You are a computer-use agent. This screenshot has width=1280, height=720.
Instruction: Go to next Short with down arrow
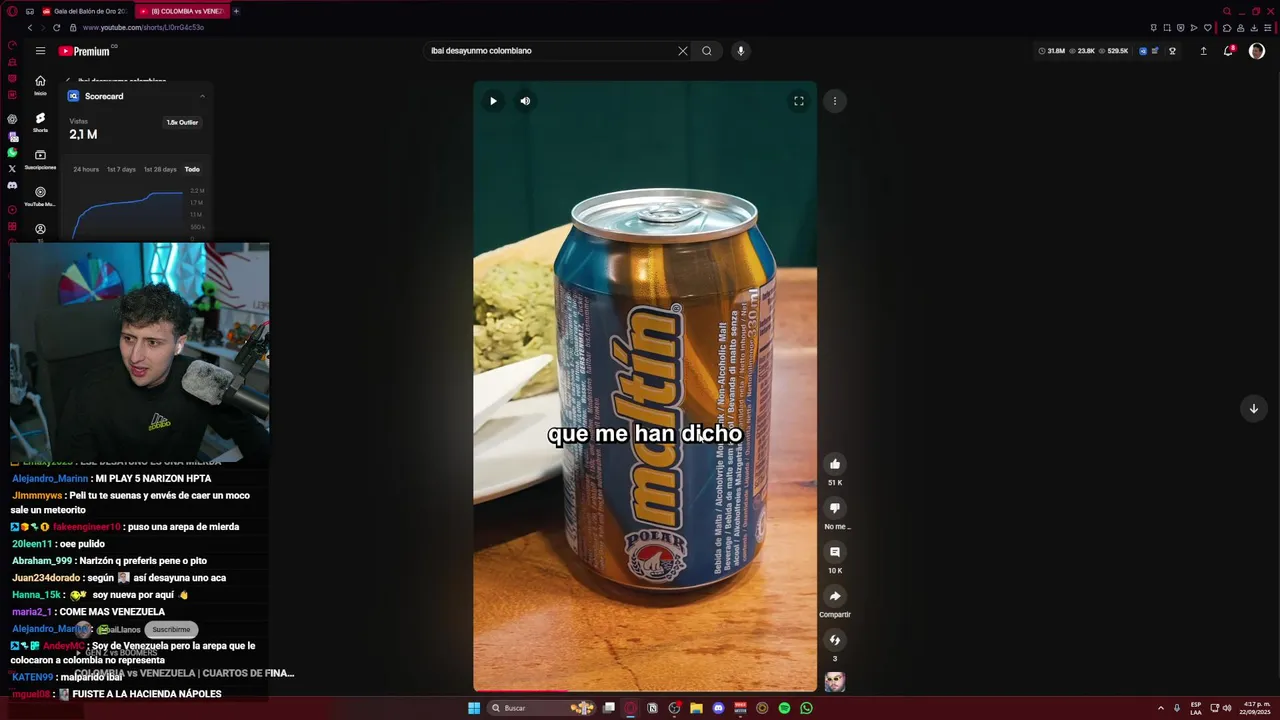point(1253,408)
